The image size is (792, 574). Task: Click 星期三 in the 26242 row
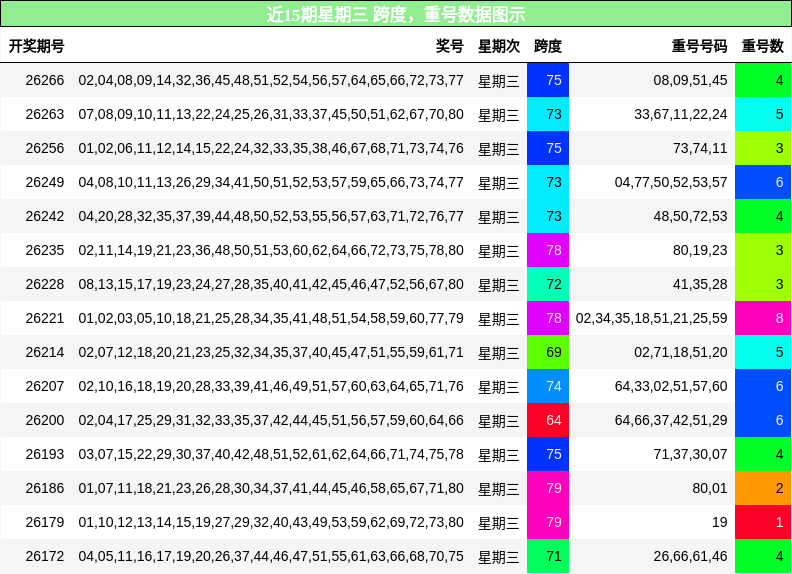[x=499, y=217]
